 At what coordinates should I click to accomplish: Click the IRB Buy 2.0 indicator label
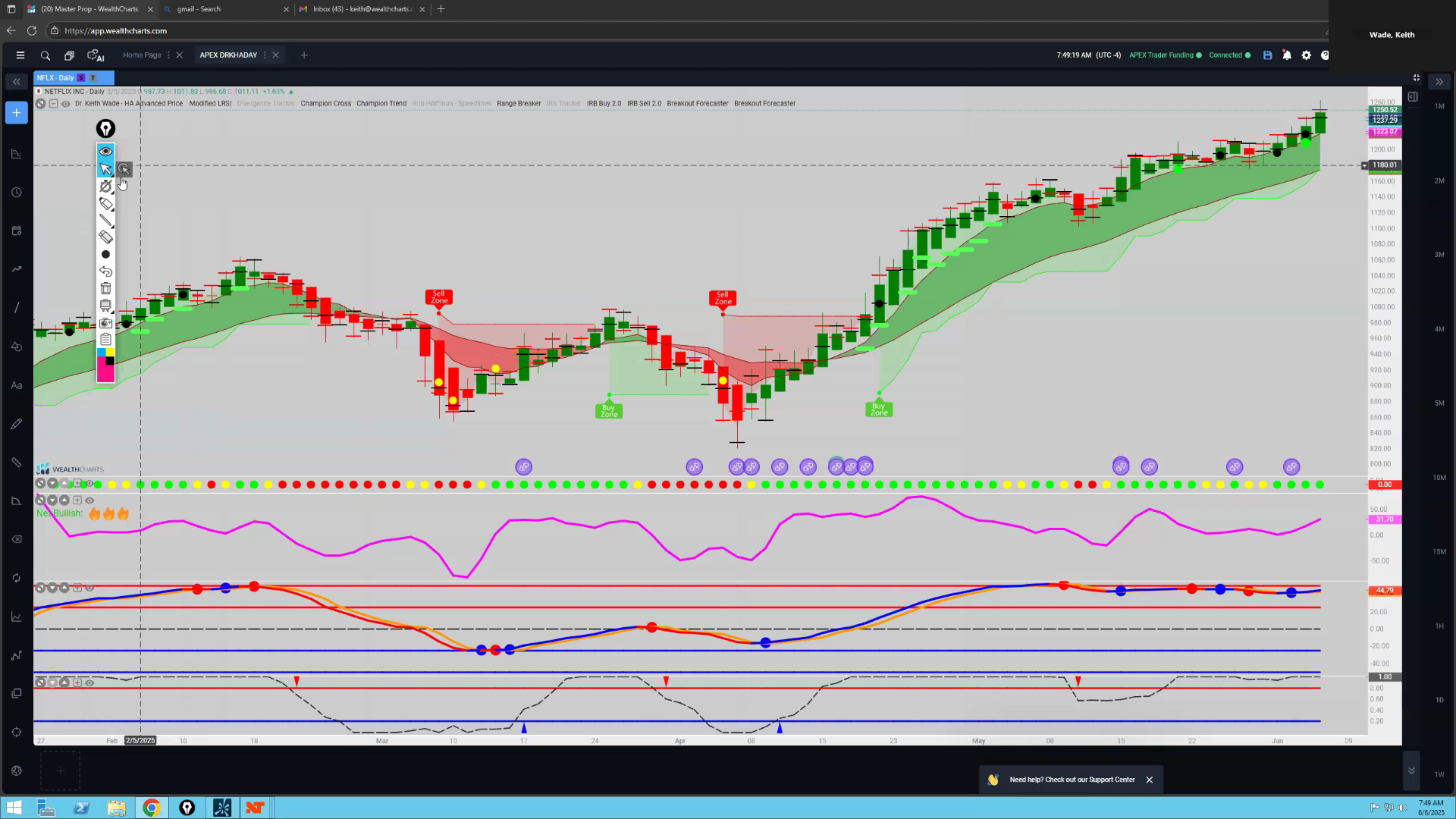click(x=604, y=104)
